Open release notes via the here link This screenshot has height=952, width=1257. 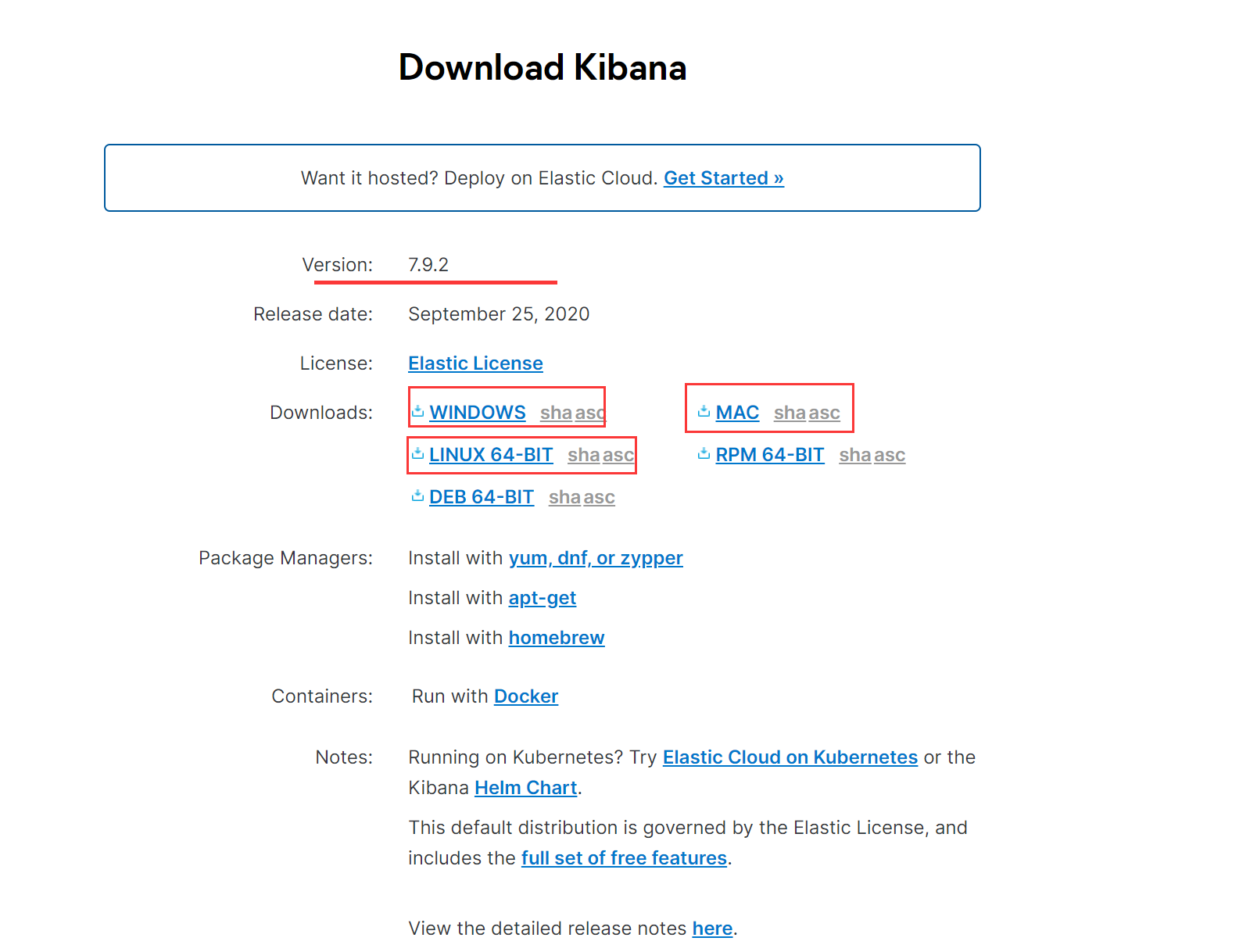(x=713, y=929)
